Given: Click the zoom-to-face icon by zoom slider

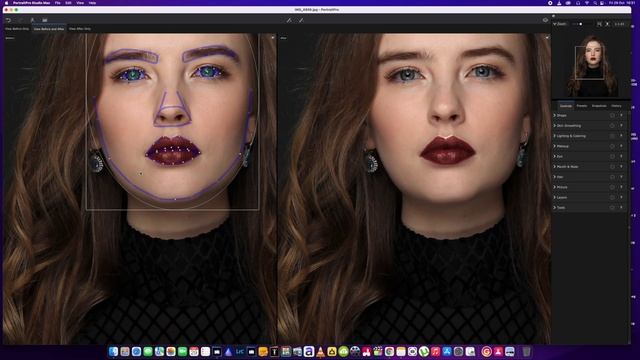Looking at the screenshot, I should click(x=607, y=24).
